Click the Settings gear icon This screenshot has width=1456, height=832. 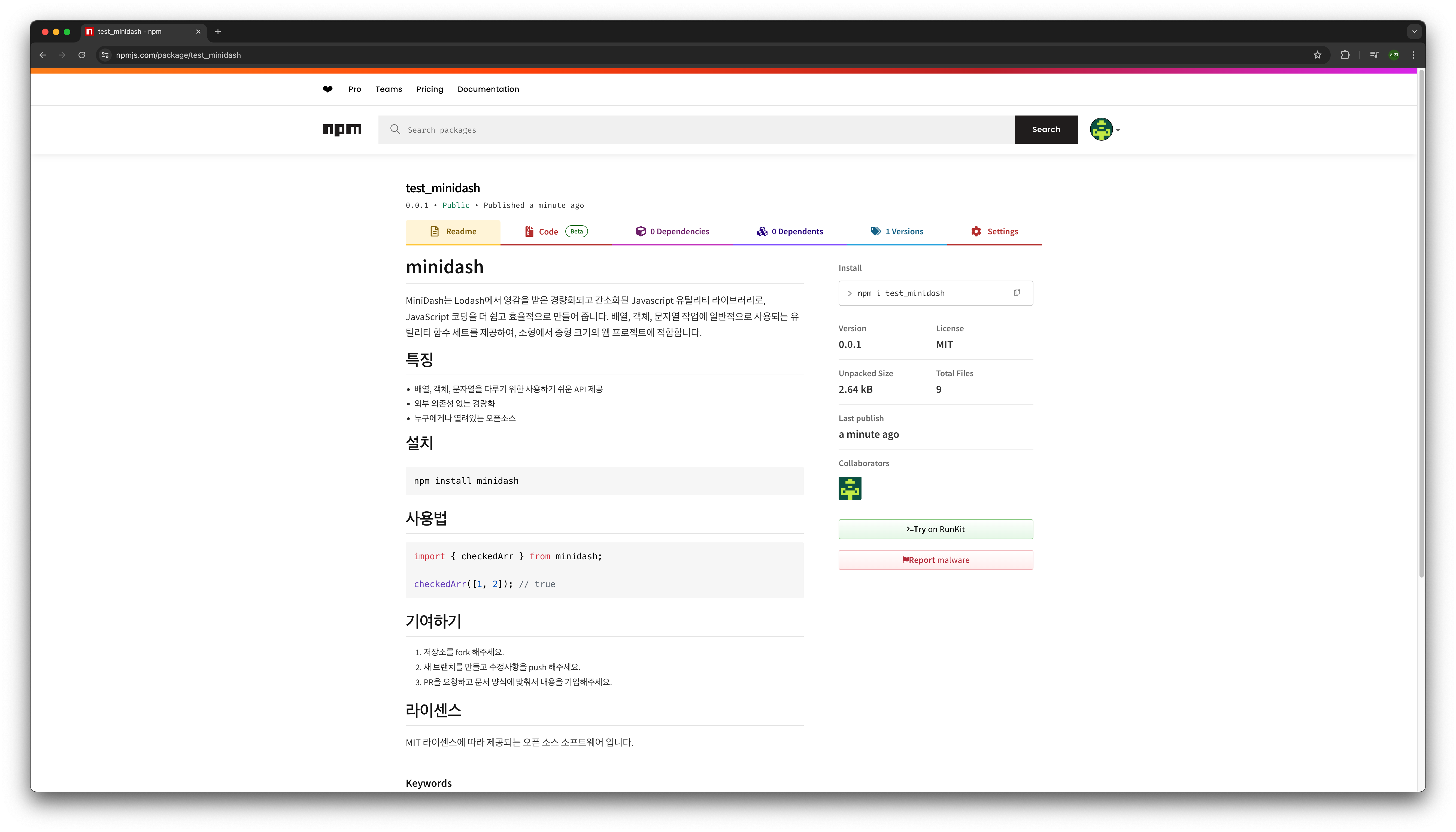tap(976, 231)
